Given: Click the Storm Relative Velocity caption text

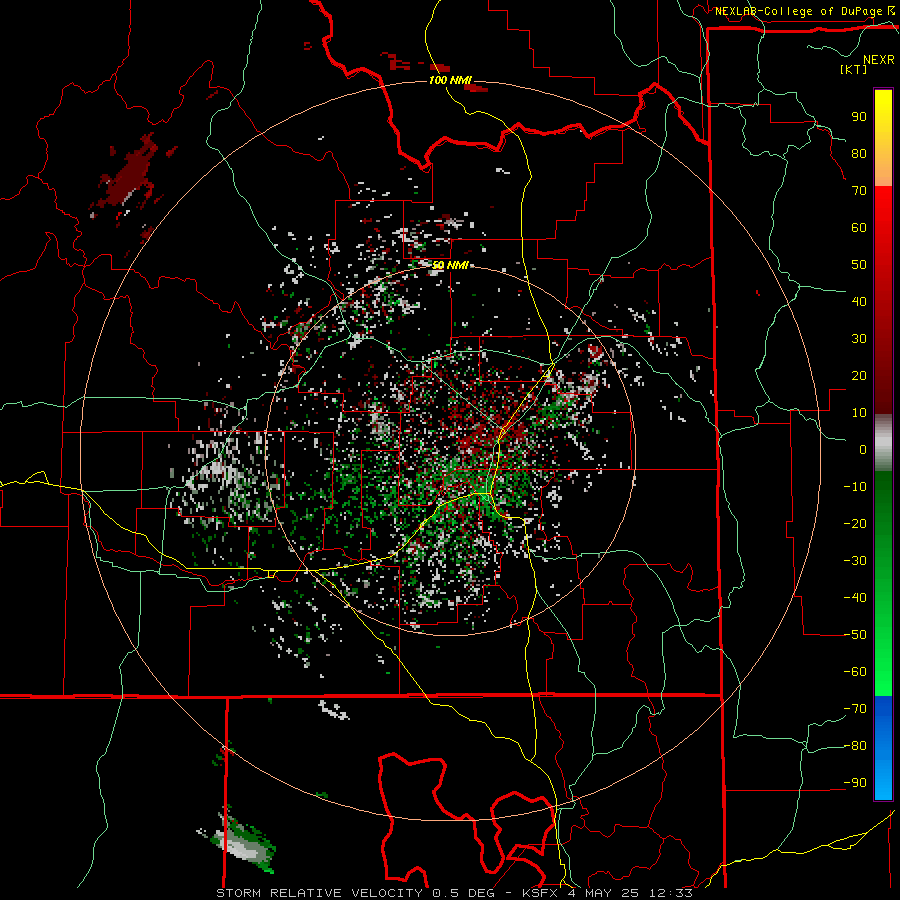Looking at the screenshot, I should click(454, 893).
